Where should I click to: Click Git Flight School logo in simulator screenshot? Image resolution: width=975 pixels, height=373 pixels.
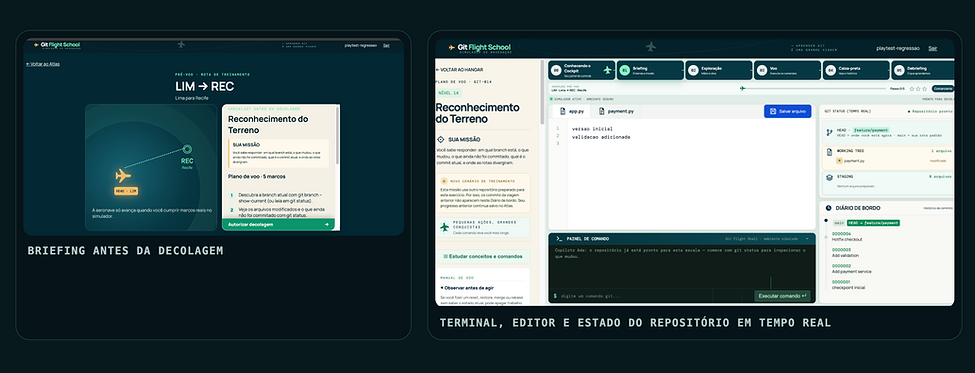pos(479,47)
